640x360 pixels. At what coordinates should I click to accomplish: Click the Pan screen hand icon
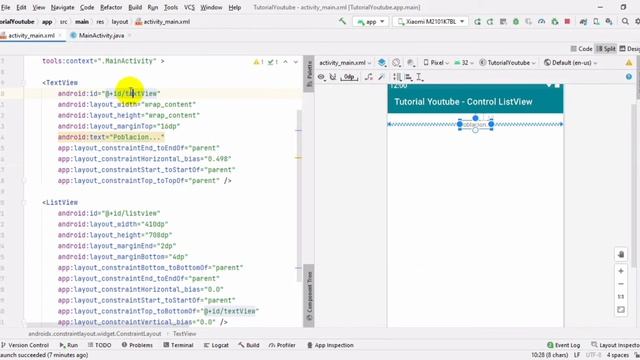pos(621,254)
